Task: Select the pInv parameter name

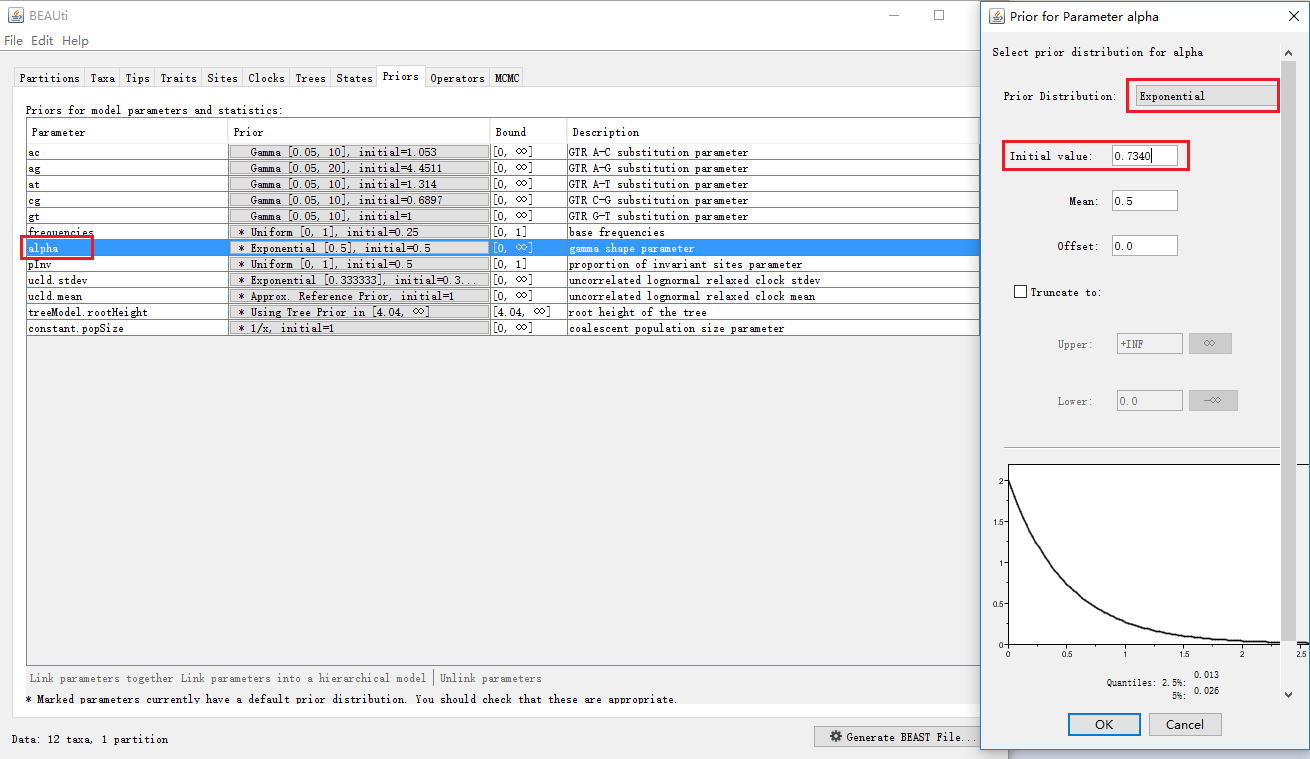Action: pos(38,264)
